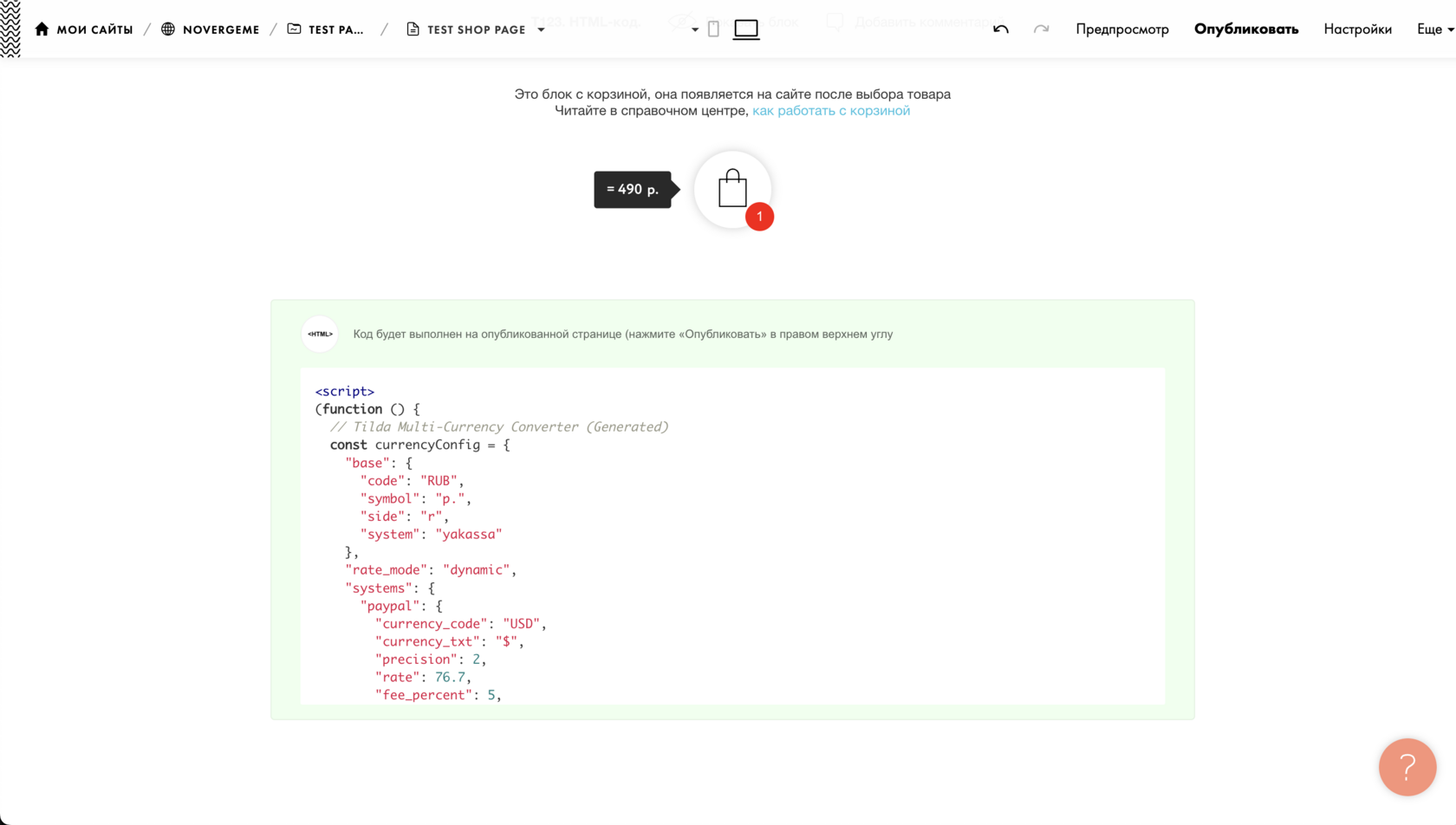
Task: Click the = 490 р. price label
Action: click(632, 189)
